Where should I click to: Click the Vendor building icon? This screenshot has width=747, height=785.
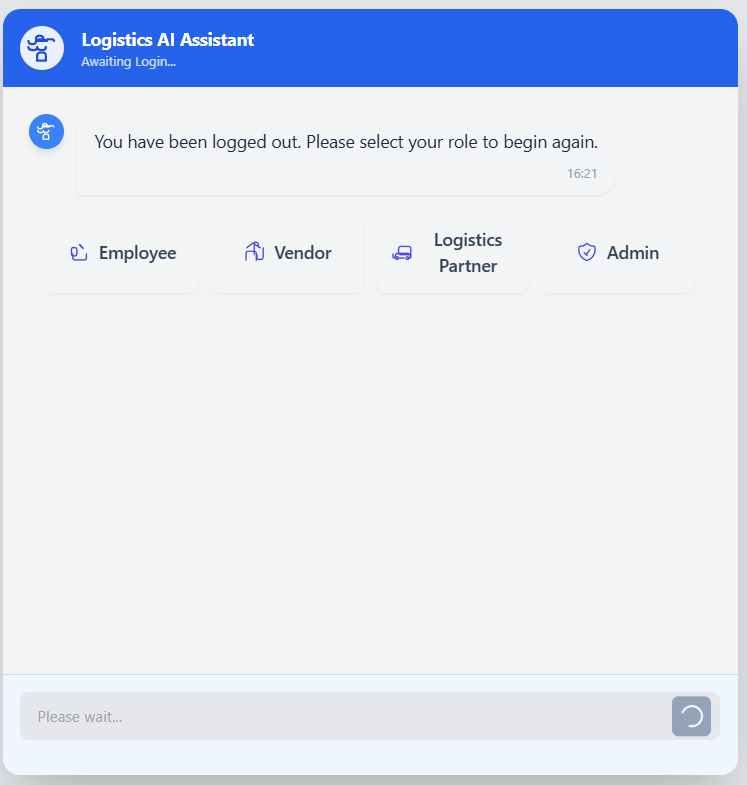click(x=254, y=252)
